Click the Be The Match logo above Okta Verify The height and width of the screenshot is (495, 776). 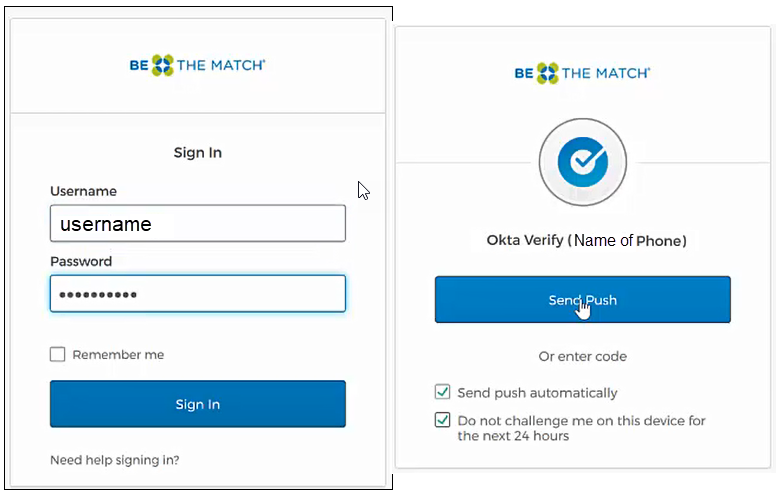[582, 73]
